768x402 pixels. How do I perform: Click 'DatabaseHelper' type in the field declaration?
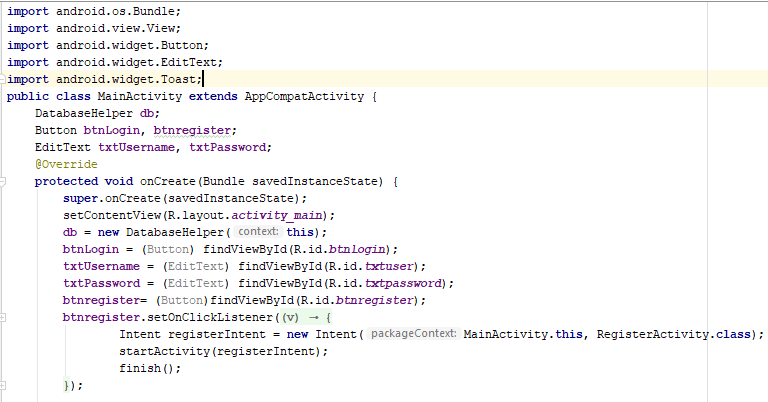coord(84,114)
